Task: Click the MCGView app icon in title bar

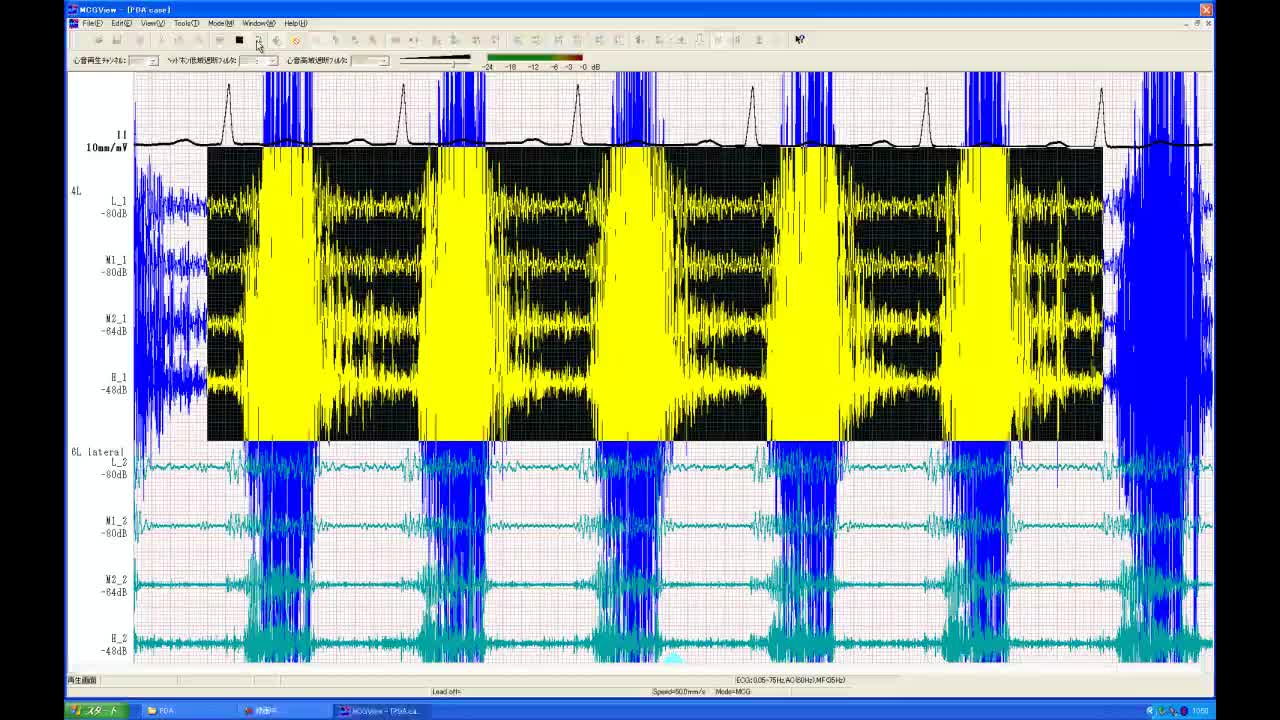Action: (x=72, y=10)
